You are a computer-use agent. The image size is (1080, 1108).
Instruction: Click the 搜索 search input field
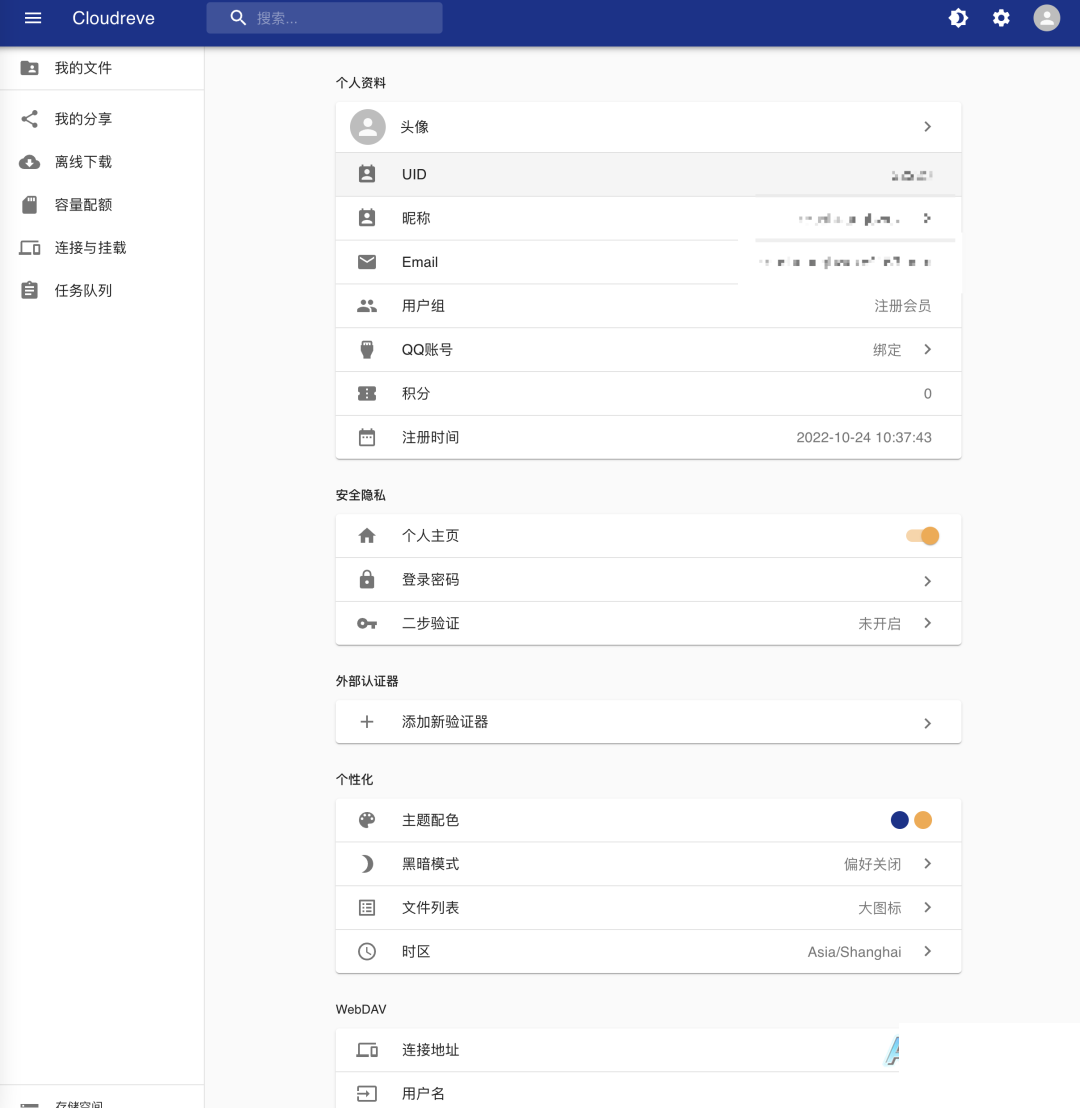tap(324, 18)
